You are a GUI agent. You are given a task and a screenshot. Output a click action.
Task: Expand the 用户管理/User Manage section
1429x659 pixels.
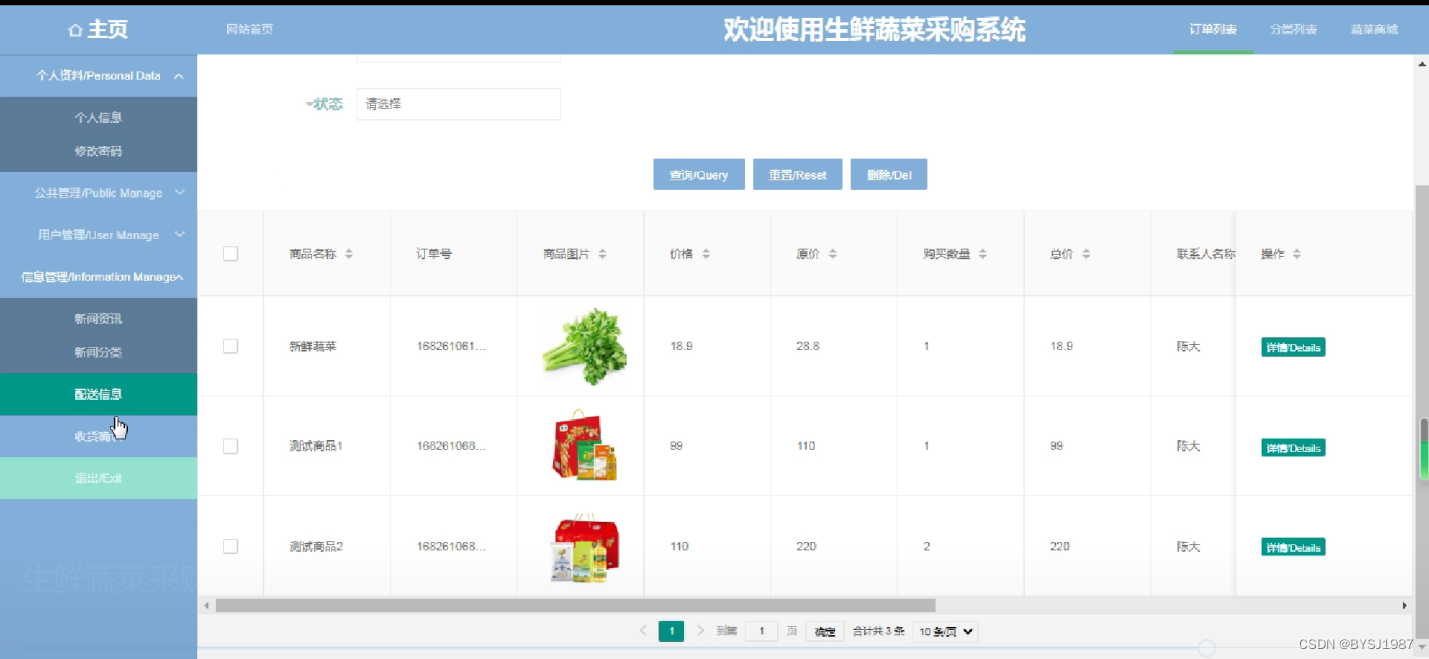point(98,235)
